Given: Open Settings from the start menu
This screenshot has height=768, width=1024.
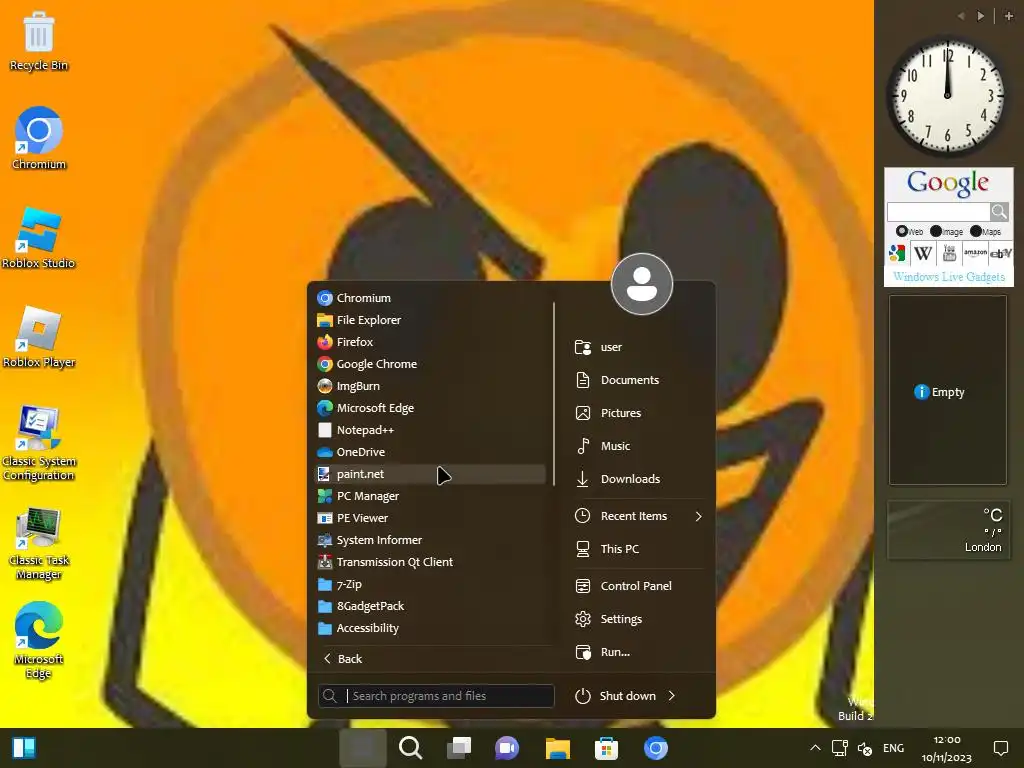Looking at the screenshot, I should pyautogui.click(x=638, y=618).
